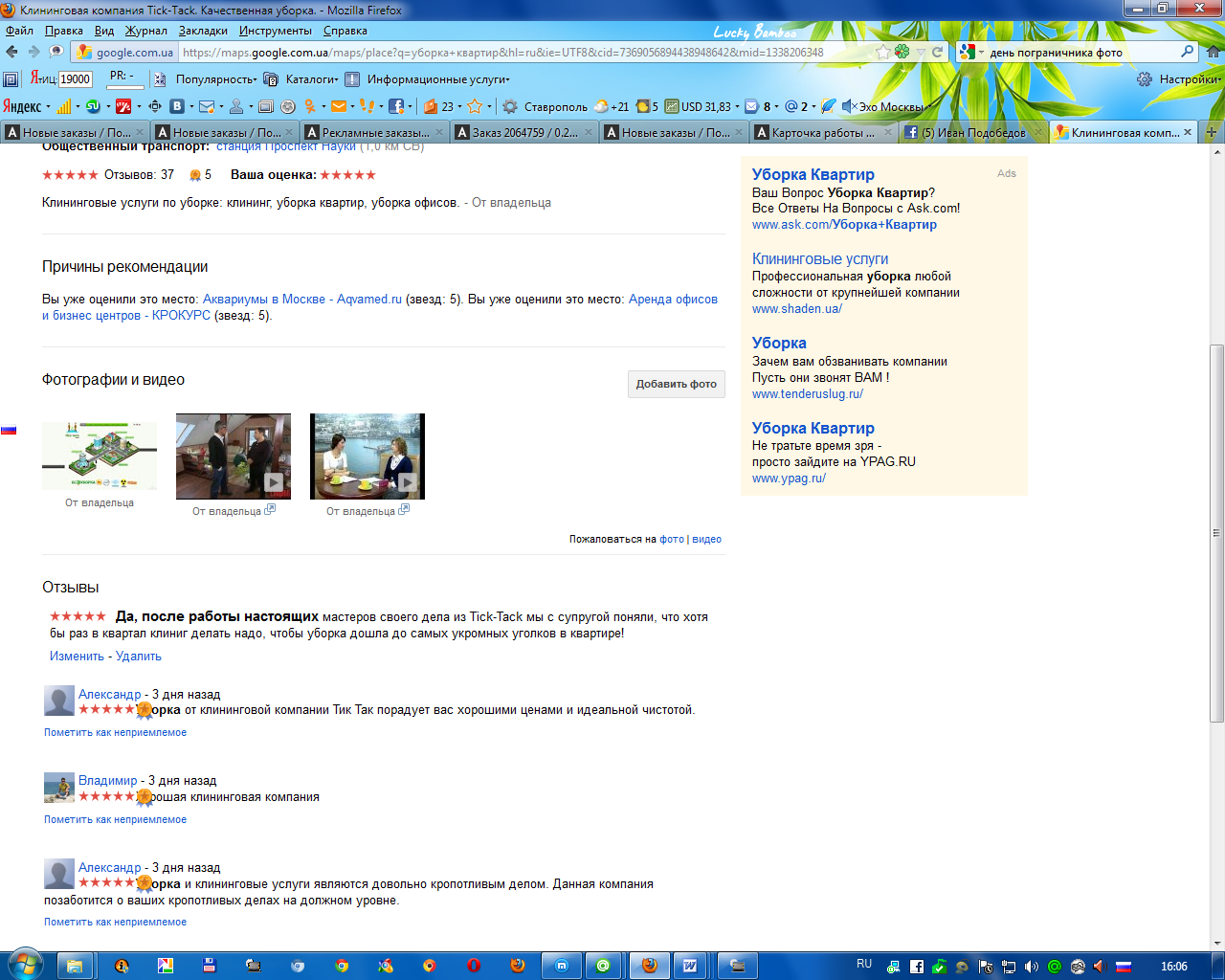Viewport: 1225px width, 980px height.
Task: Click the RU language indicator in the taskbar
Action: pos(864,964)
